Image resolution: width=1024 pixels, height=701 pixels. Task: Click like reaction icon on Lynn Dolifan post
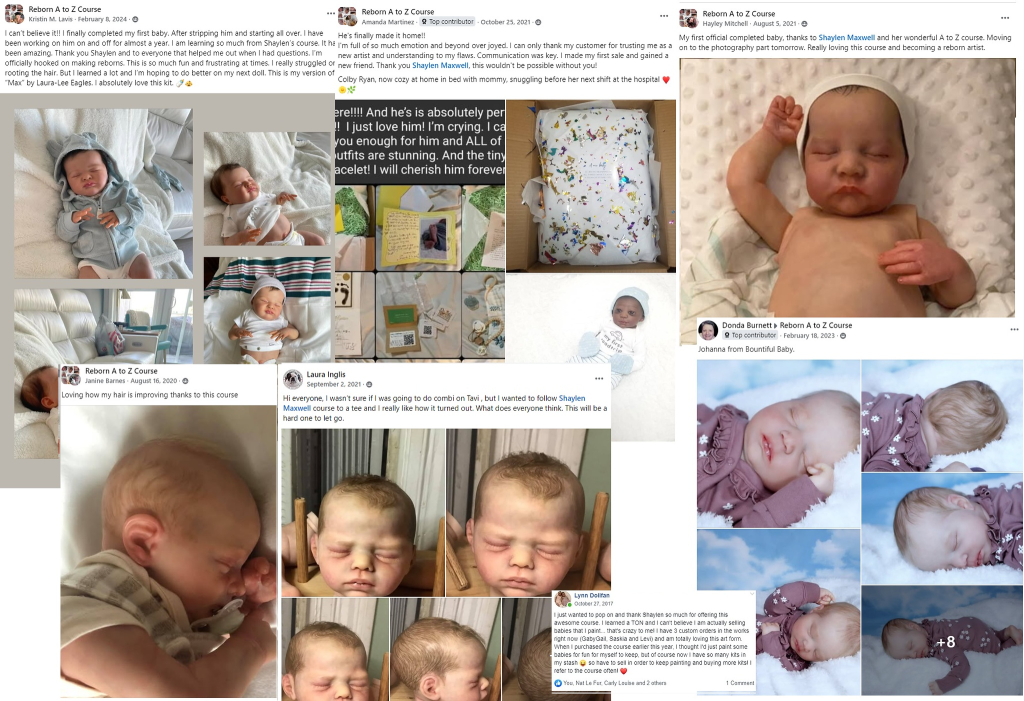[558, 683]
